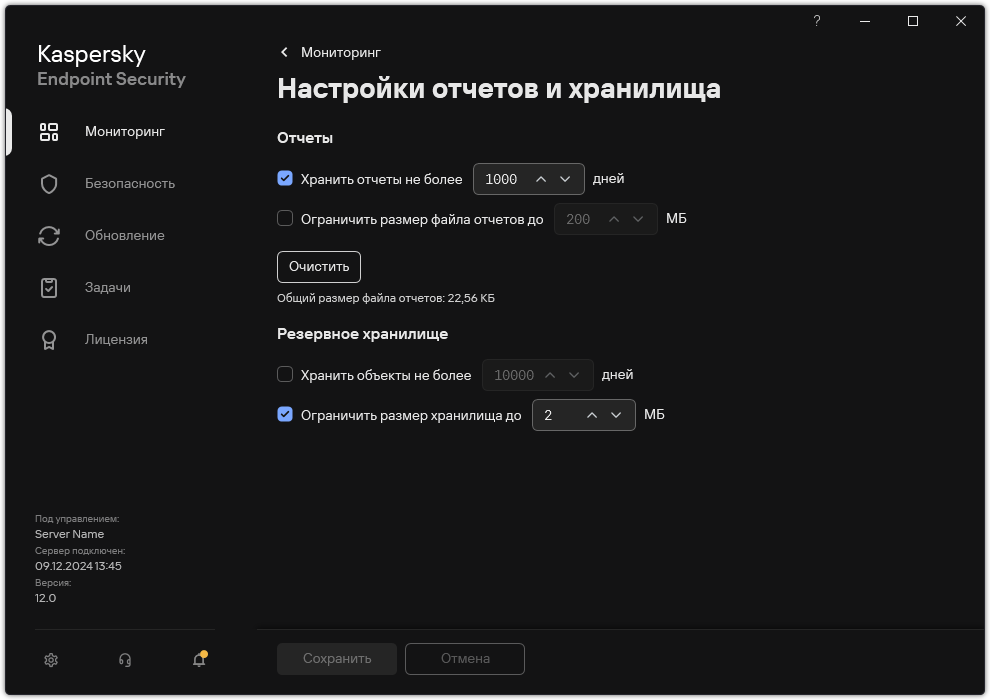990x700 pixels.
Task: Maximize the Kaspersky window
Action: [913, 21]
